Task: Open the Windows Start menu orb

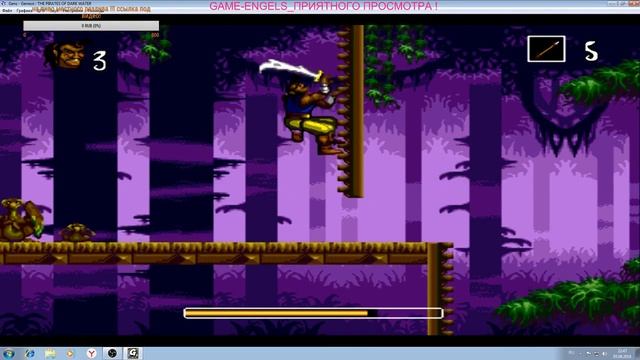Action: point(8,353)
